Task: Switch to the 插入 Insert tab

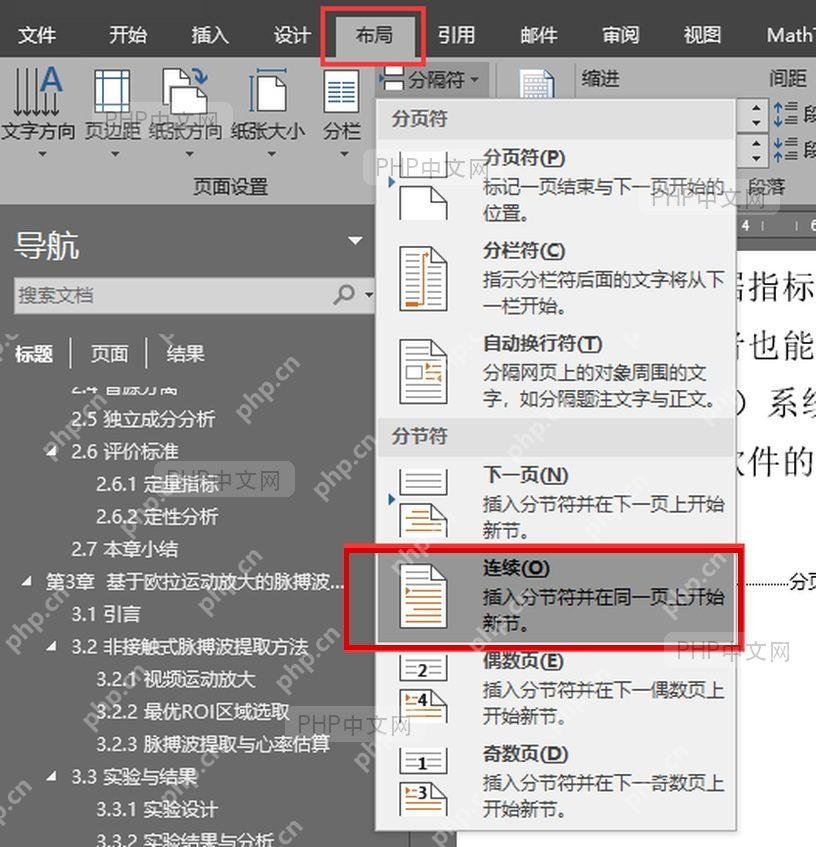Action: coord(210,35)
